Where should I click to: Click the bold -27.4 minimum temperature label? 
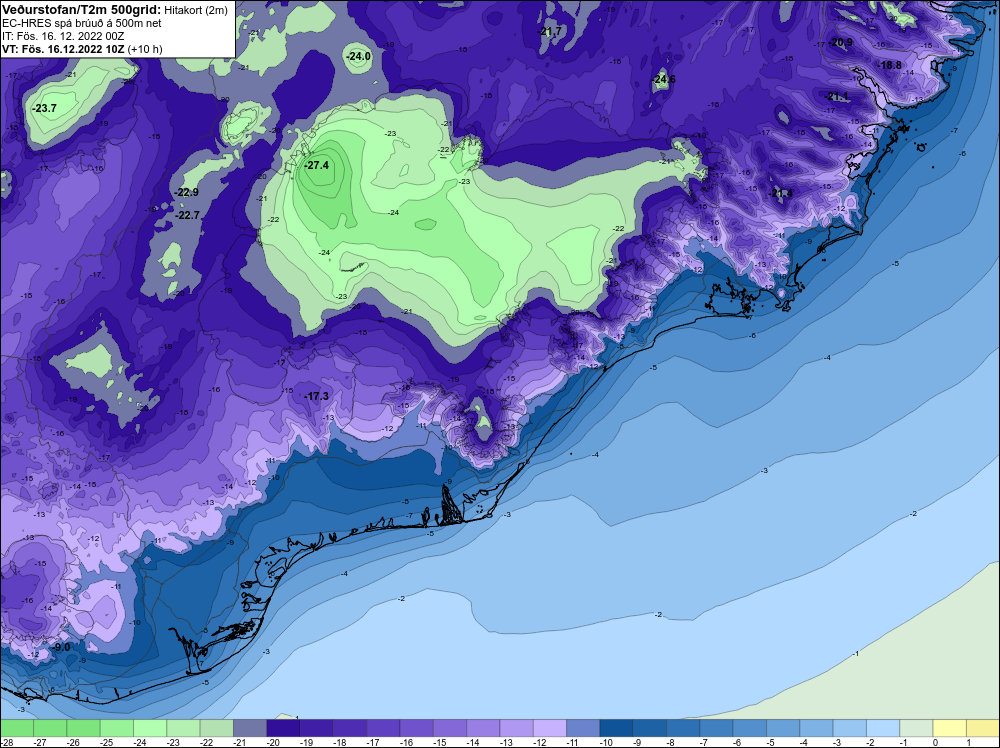[316, 165]
